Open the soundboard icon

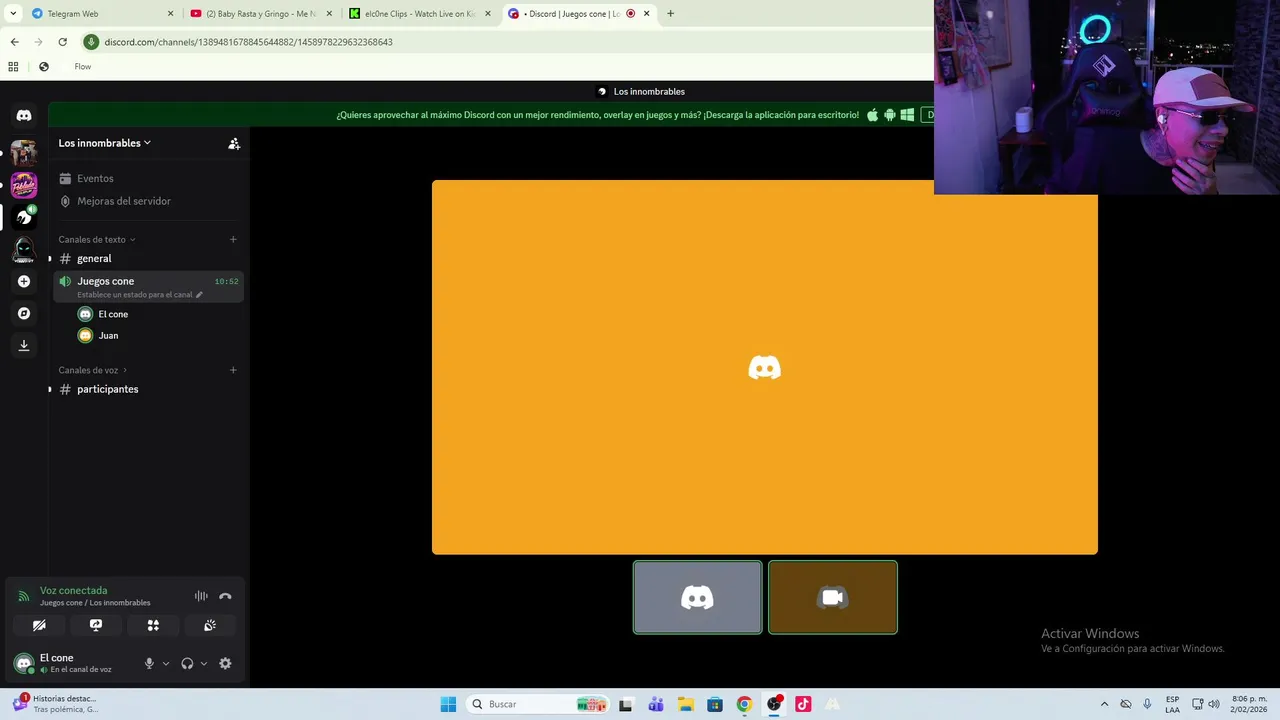(x=210, y=625)
